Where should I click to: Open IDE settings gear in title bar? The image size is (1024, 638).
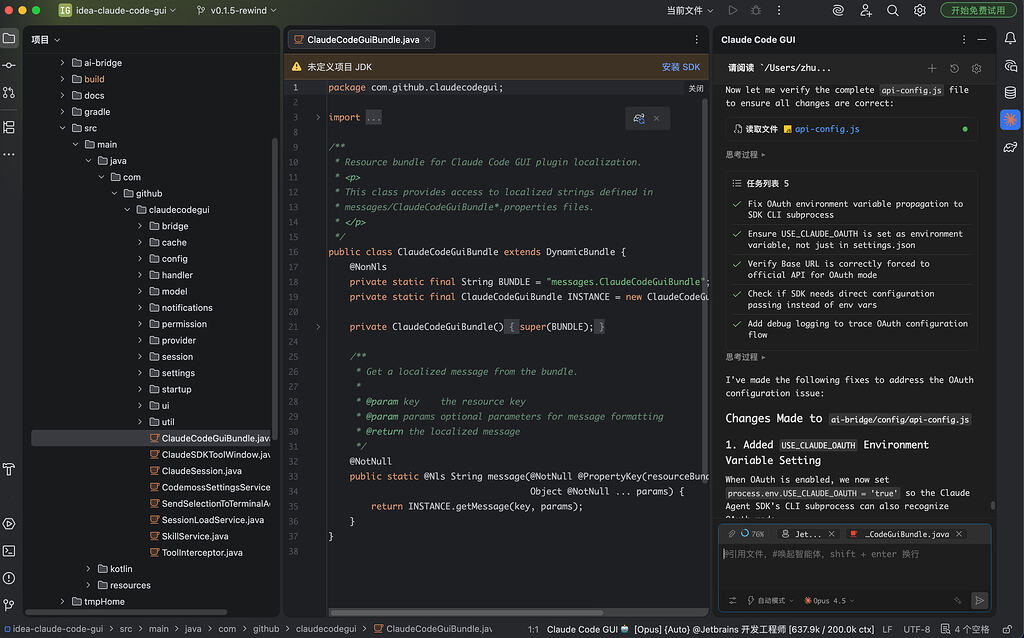920,10
